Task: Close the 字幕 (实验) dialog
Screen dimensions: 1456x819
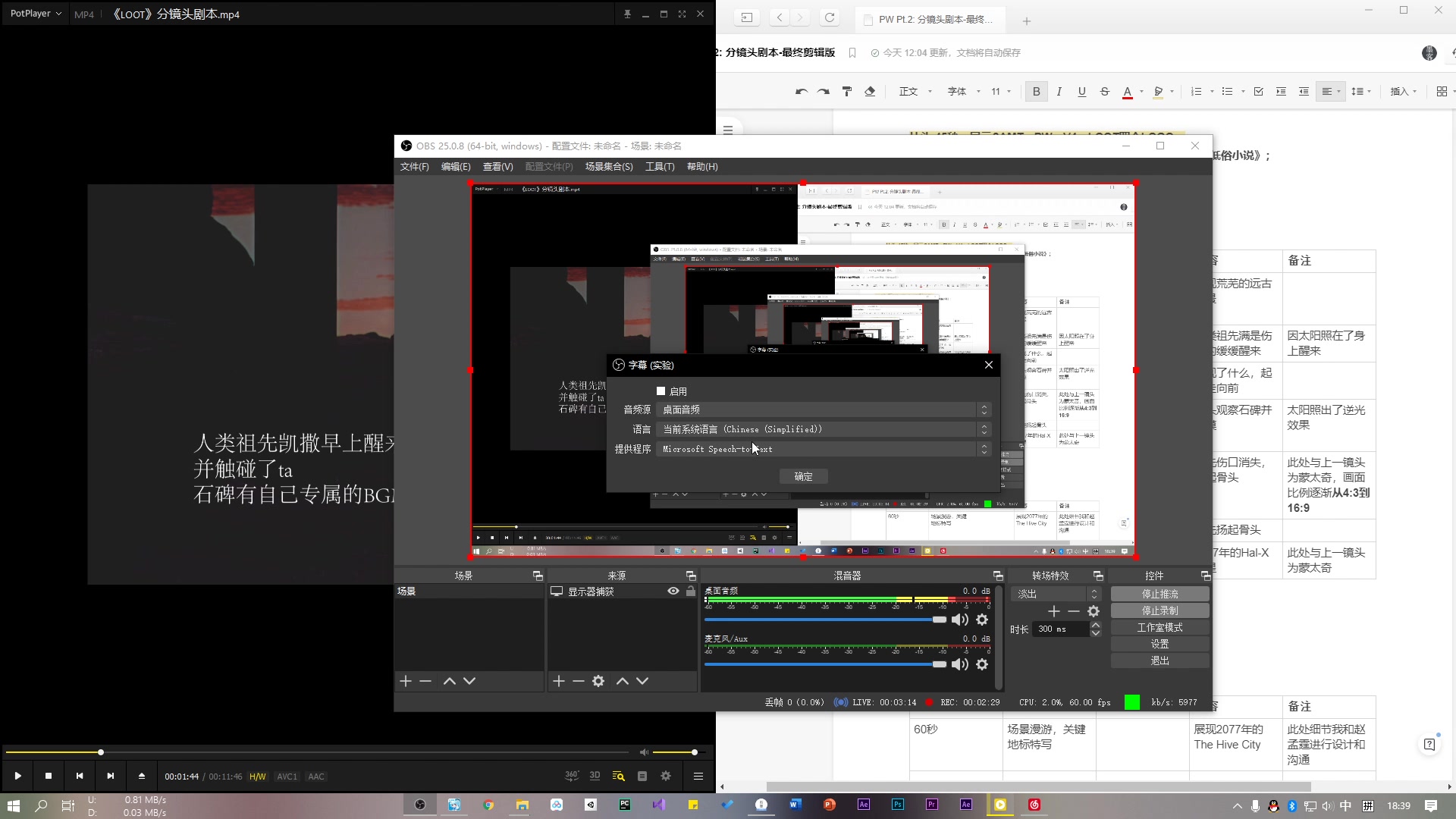Action: click(x=989, y=365)
